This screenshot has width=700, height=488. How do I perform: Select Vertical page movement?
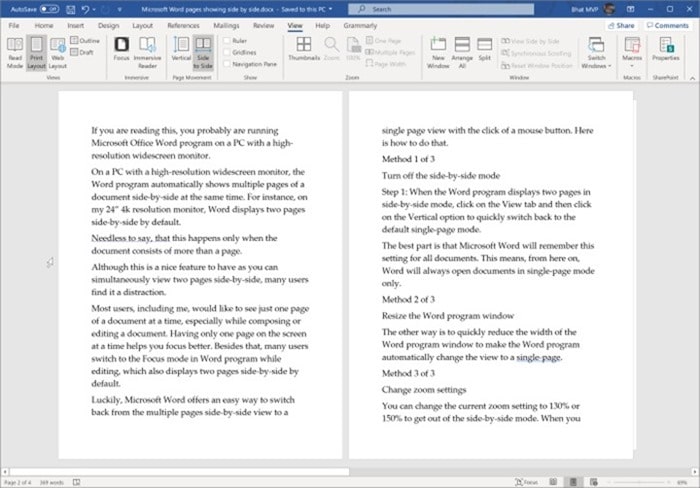[181, 49]
